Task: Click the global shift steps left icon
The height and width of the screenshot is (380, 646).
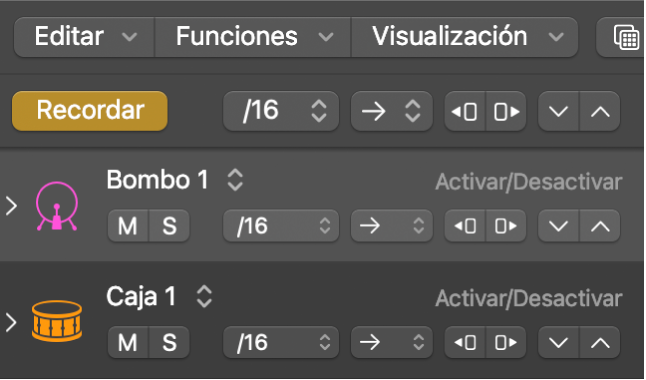Action: pos(465,111)
